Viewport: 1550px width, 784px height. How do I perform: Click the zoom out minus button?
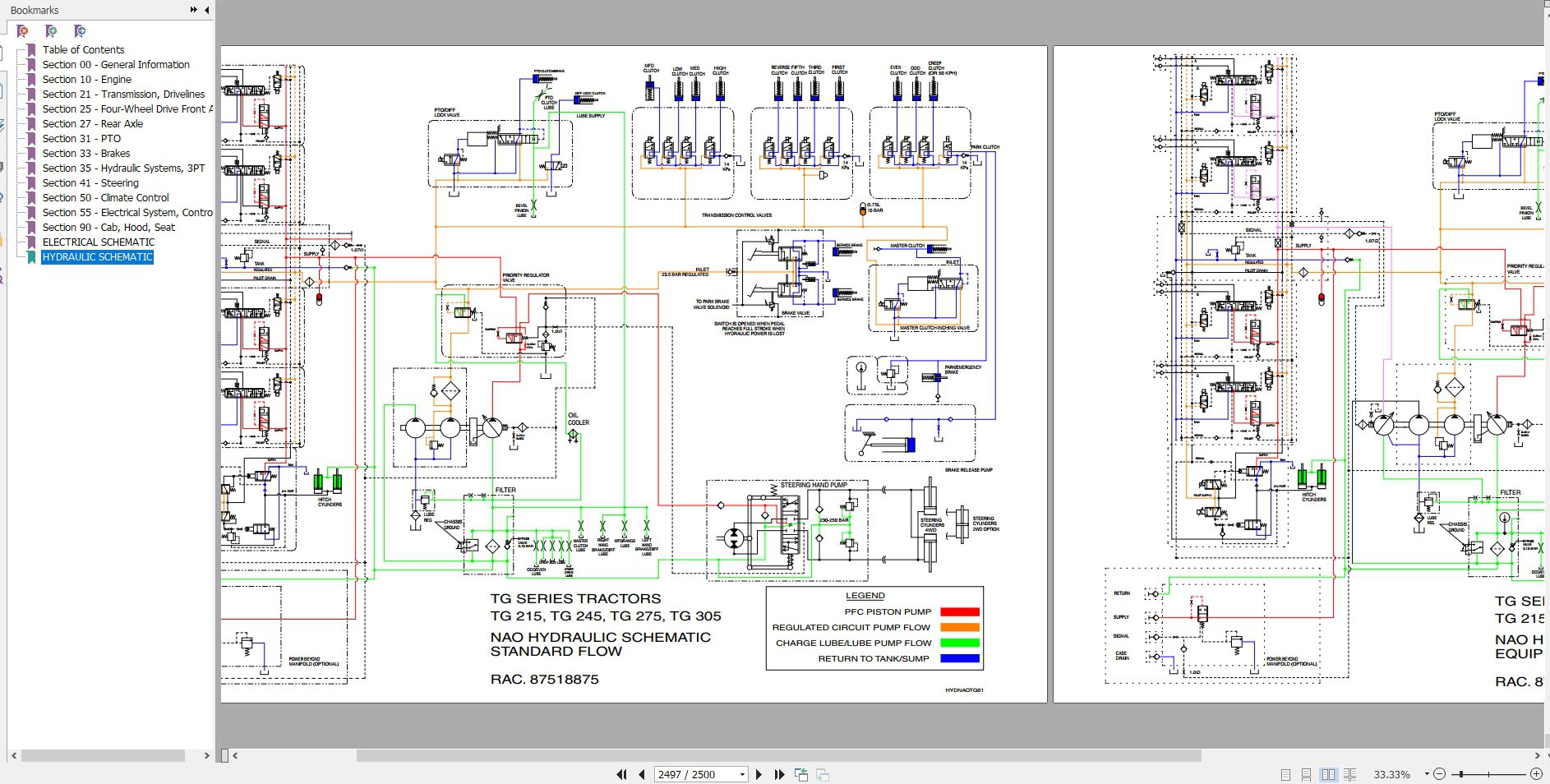click(x=1439, y=774)
